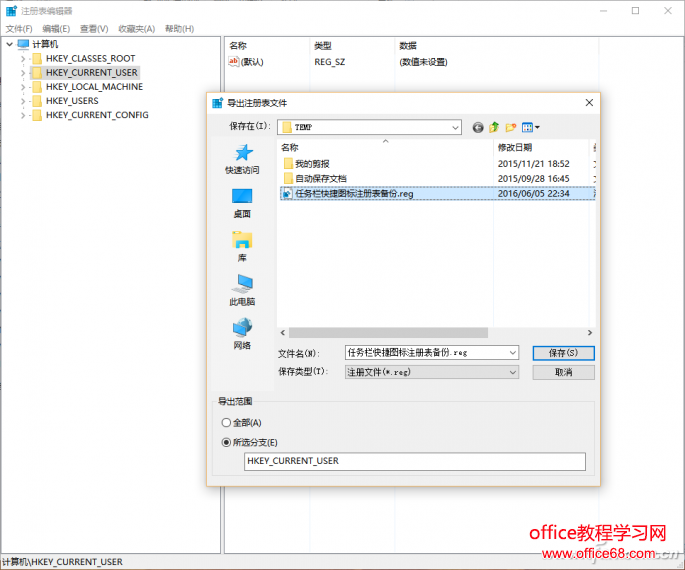Select HKEY_CLASSES_ROOT in the registry tree
The width and height of the screenshot is (685, 570).
pyautogui.click(x=90, y=59)
